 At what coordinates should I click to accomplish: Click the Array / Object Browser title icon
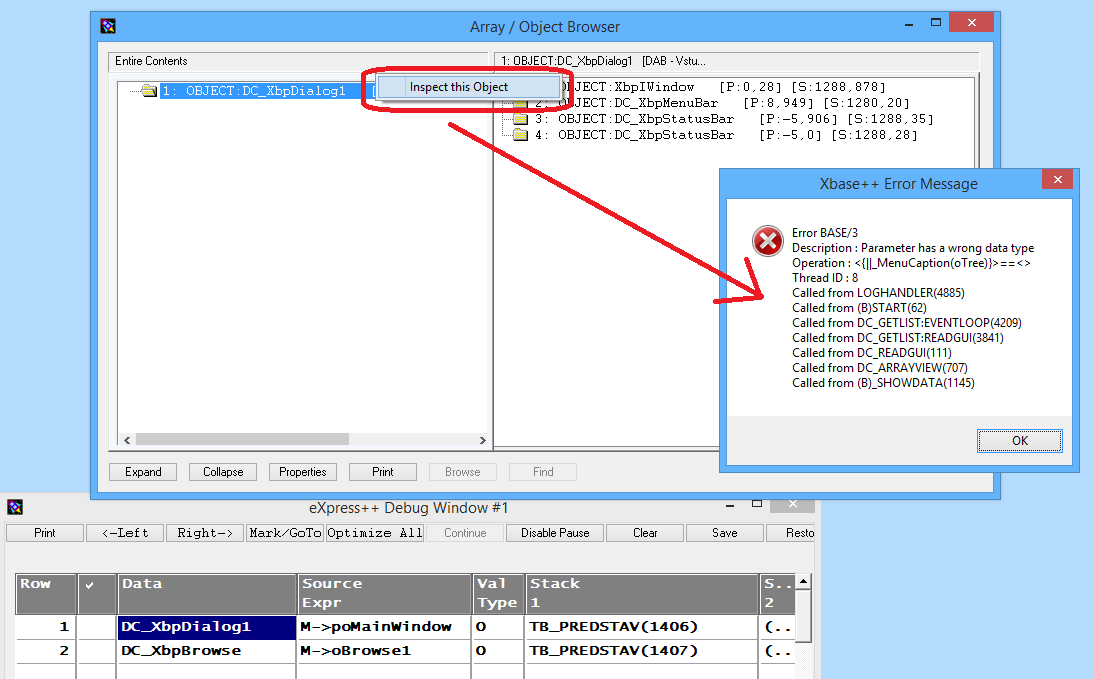tap(108, 27)
